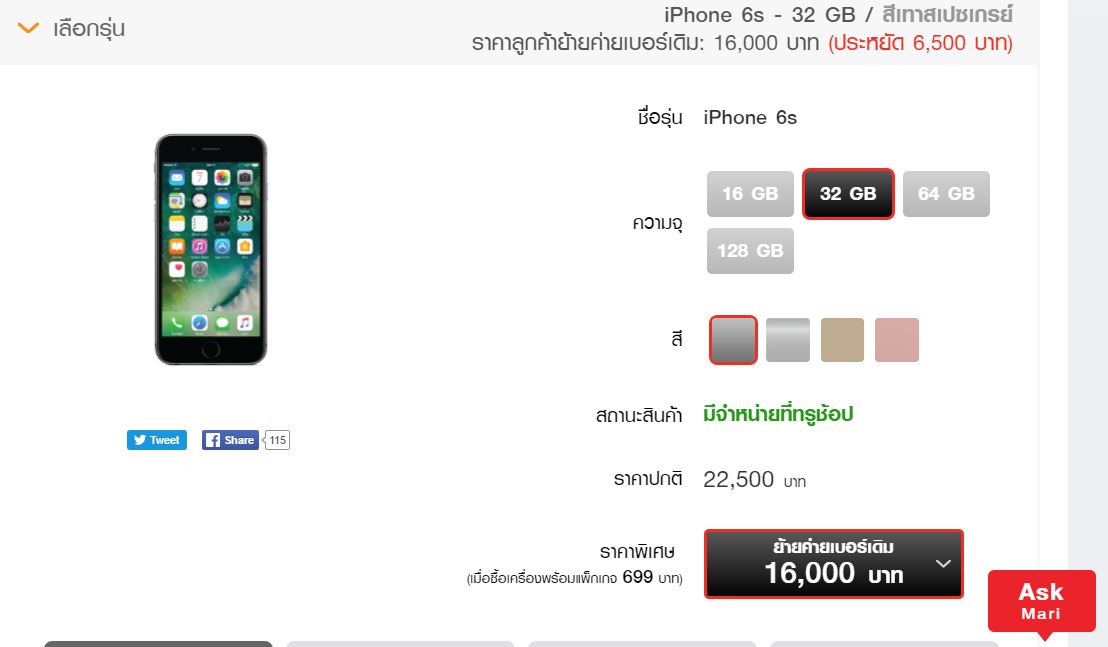Click the orange chevron beside เลือกรุ่น

tap(28, 28)
